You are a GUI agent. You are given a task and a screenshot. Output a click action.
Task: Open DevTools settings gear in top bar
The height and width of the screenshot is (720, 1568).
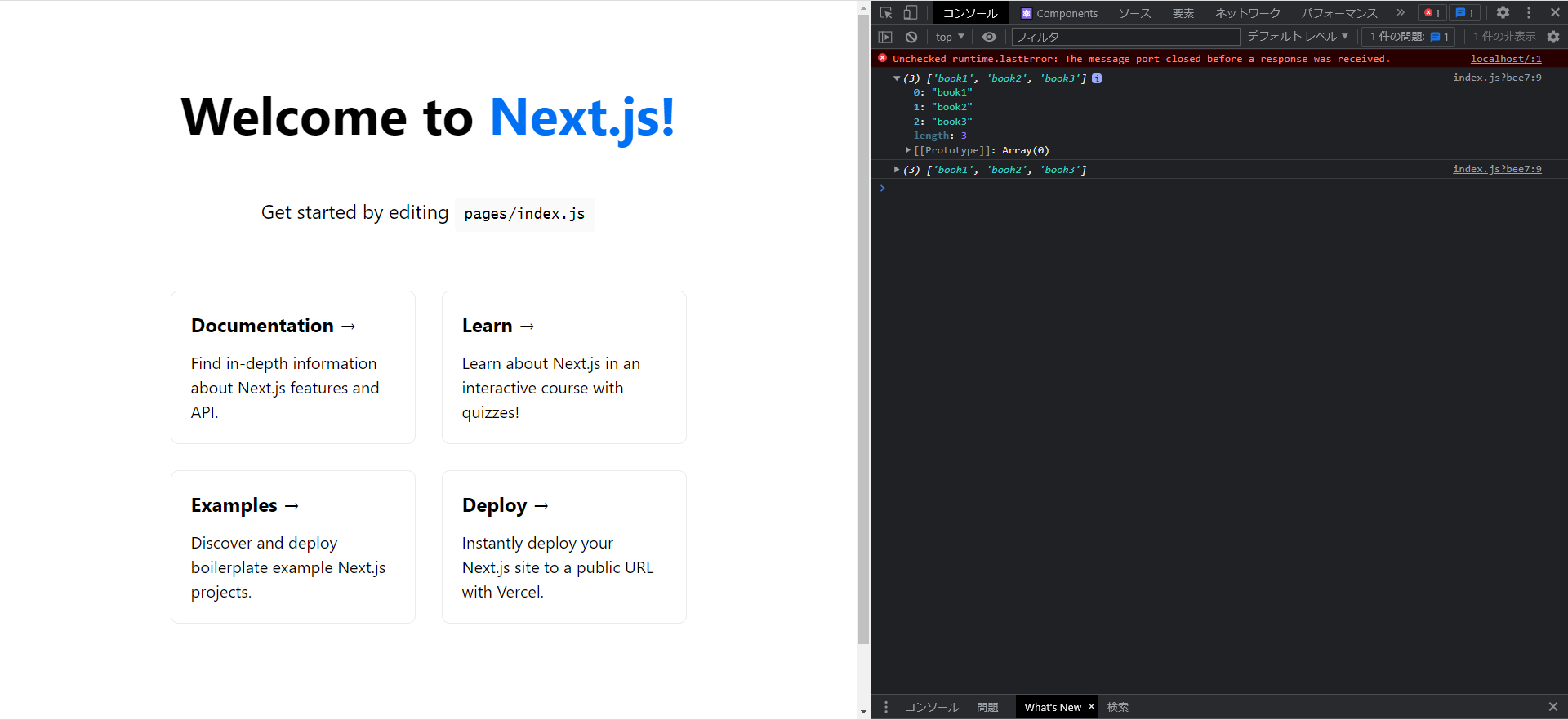[1503, 13]
